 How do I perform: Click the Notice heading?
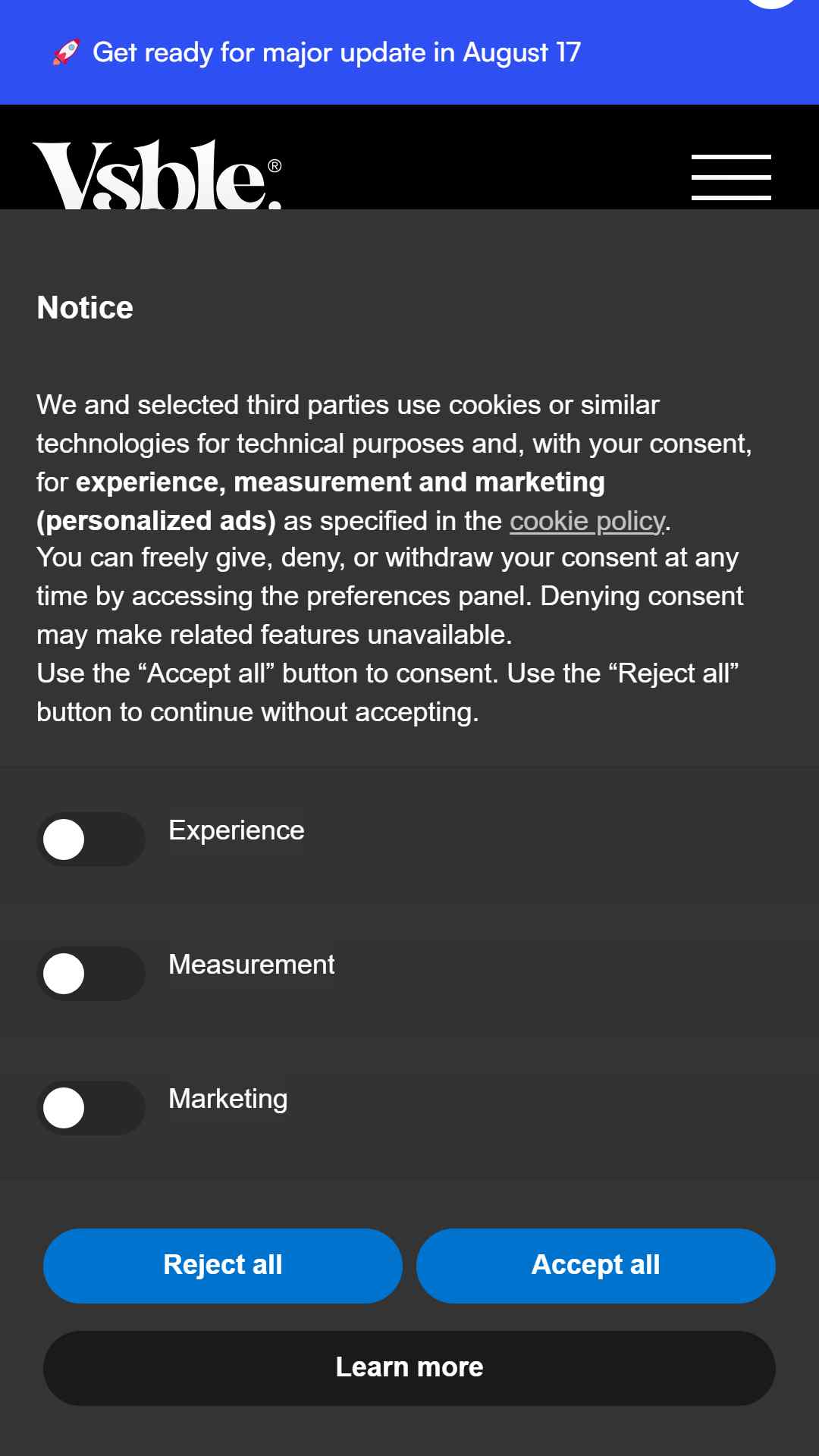tap(85, 308)
